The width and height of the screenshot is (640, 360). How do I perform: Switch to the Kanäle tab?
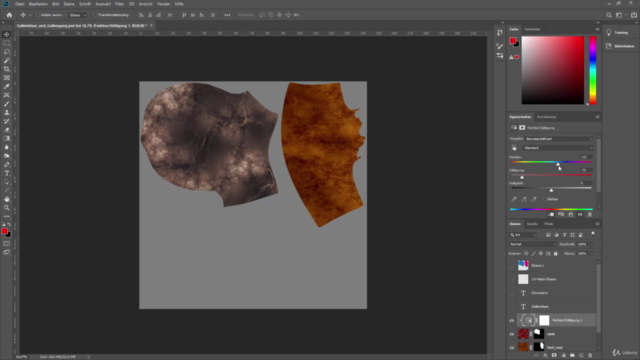(x=532, y=224)
